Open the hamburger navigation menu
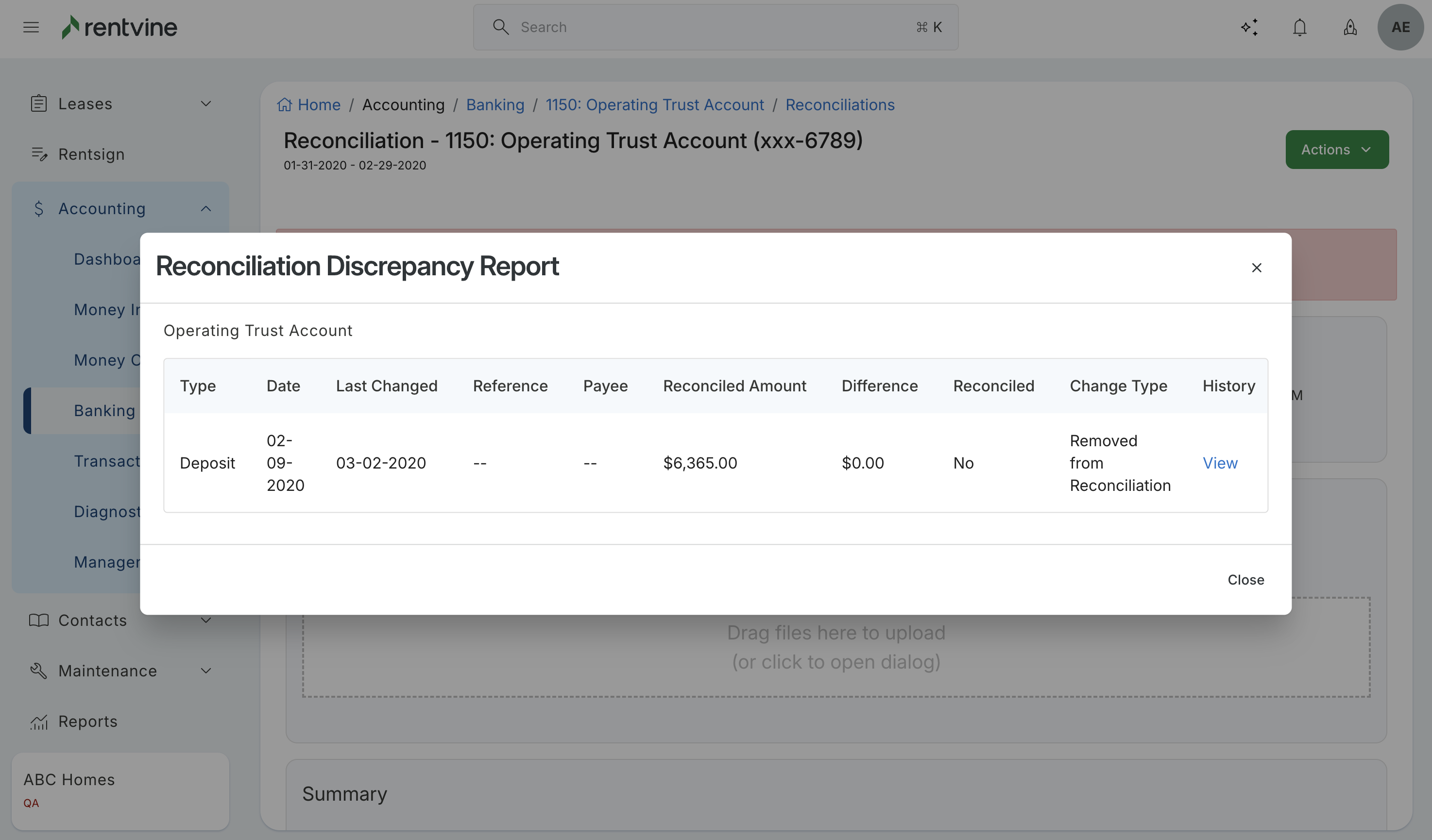The image size is (1432, 840). pyautogui.click(x=31, y=27)
